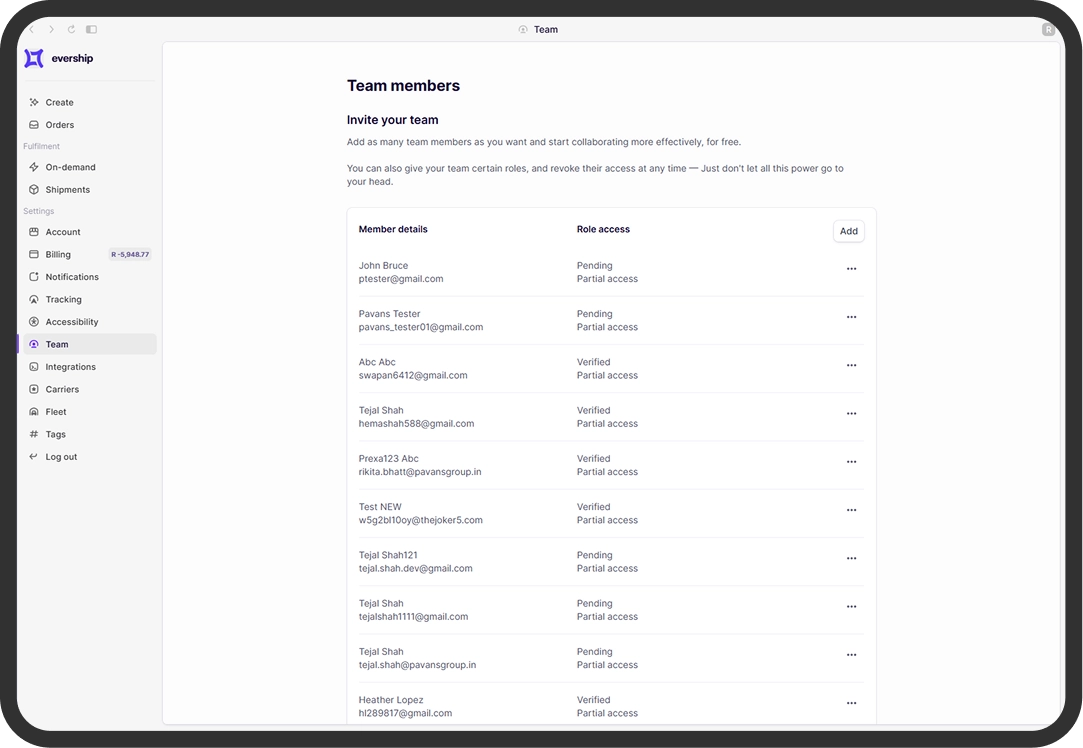Navigate to Carriers in sidebar
The image size is (1083, 748).
[x=62, y=389]
